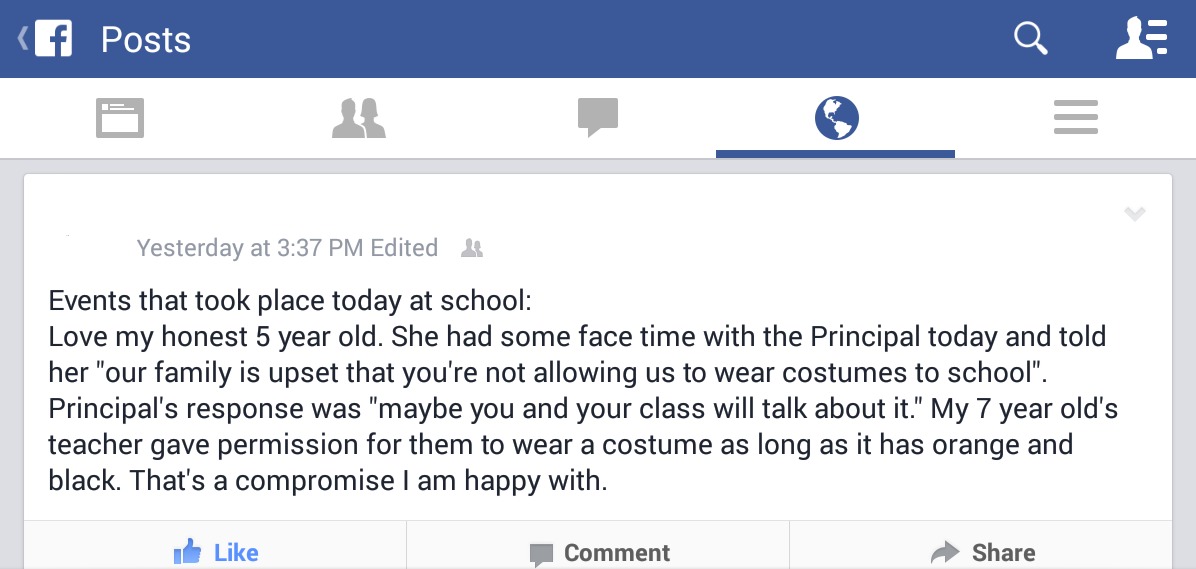The width and height of the screenshot is (1196, 569).
Task: Open the post timestamp Yesterday at 3:37 PM
Action: pyautogui.click(x=250, y=248)
